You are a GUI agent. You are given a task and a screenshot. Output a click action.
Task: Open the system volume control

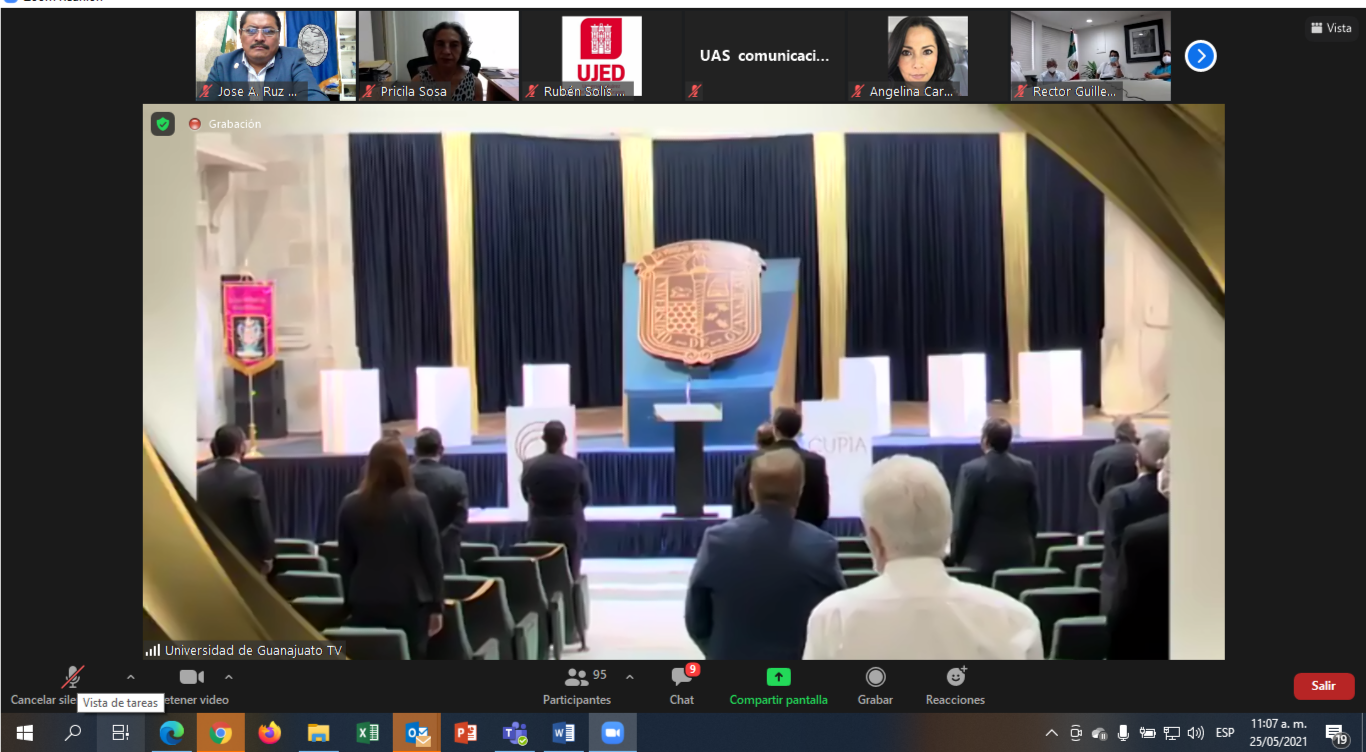1196,733
